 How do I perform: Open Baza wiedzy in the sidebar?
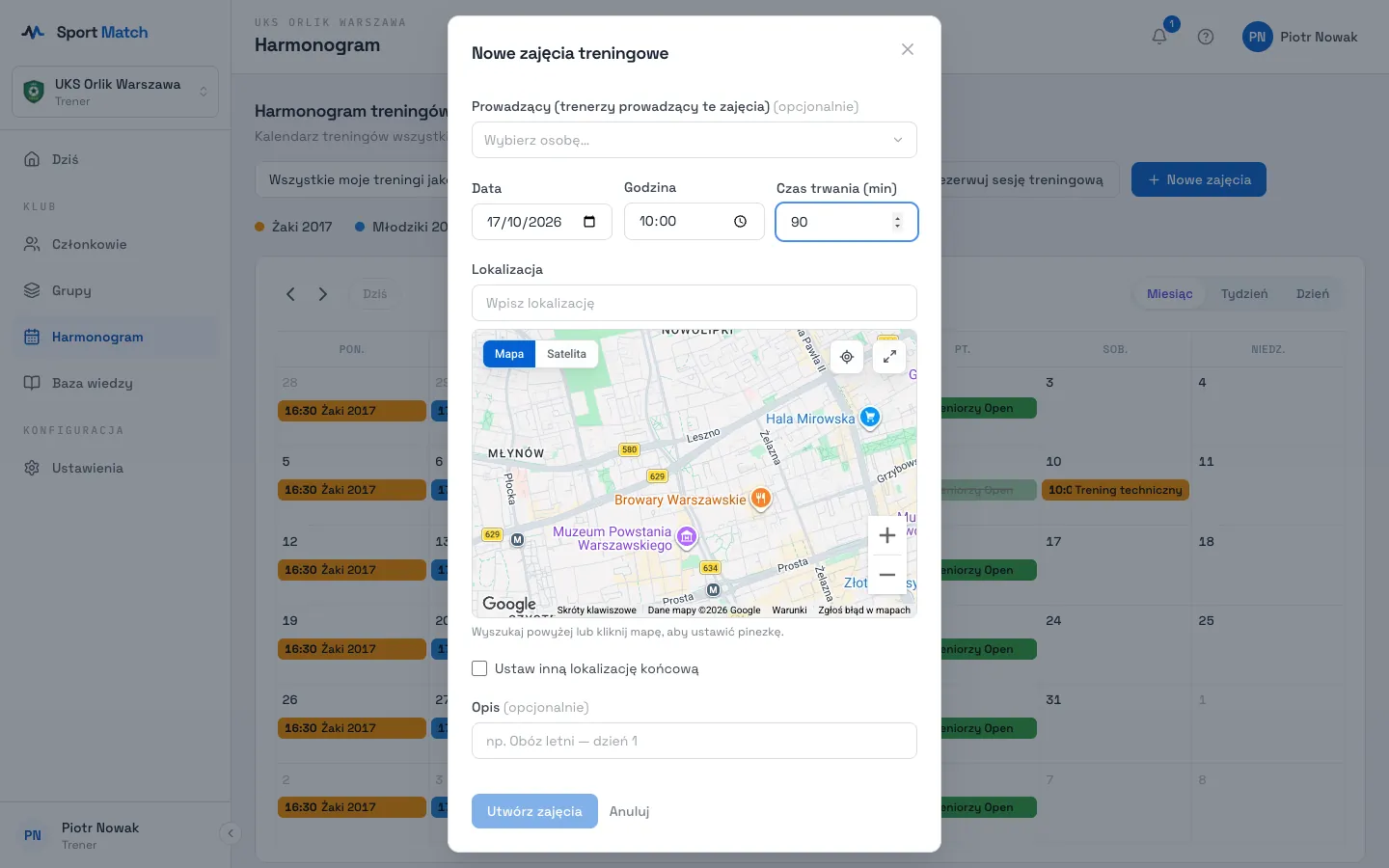pos(116,383)
